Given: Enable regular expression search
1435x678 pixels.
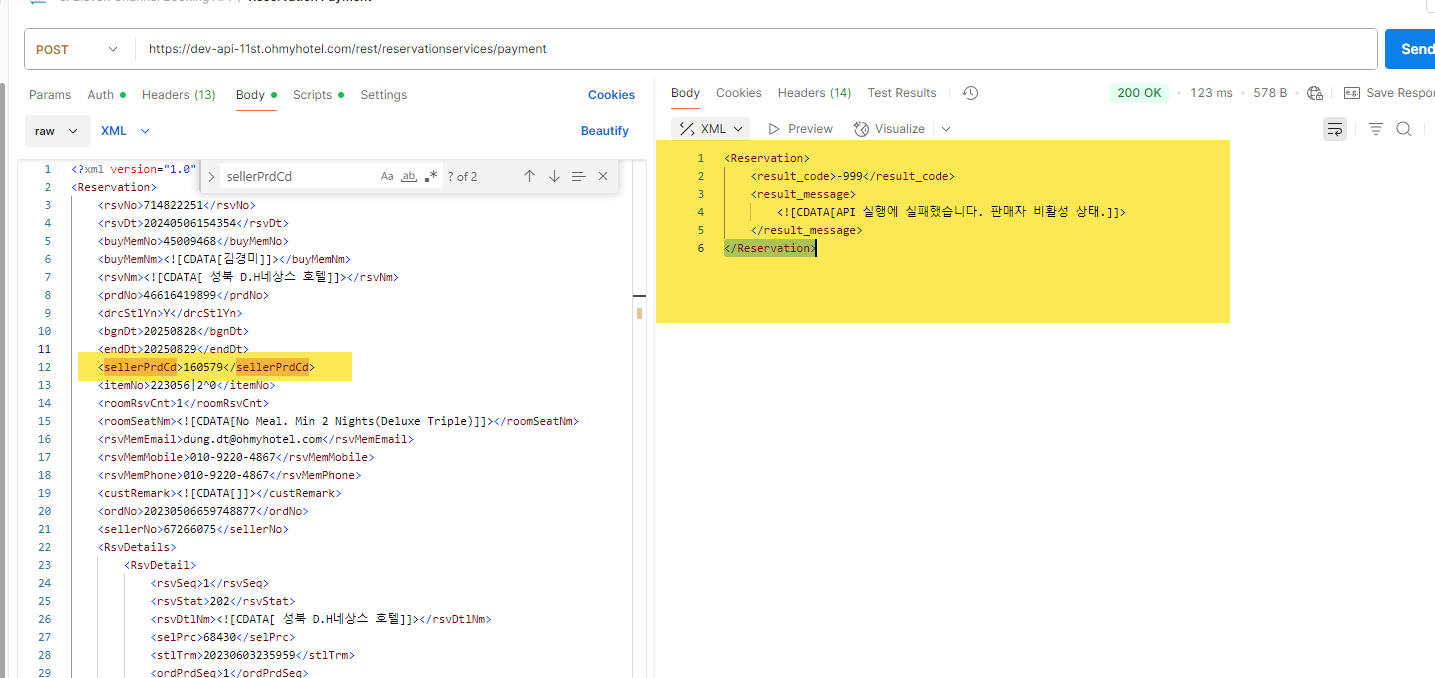Looking at the screenshot, I should [x=431, y=176].
